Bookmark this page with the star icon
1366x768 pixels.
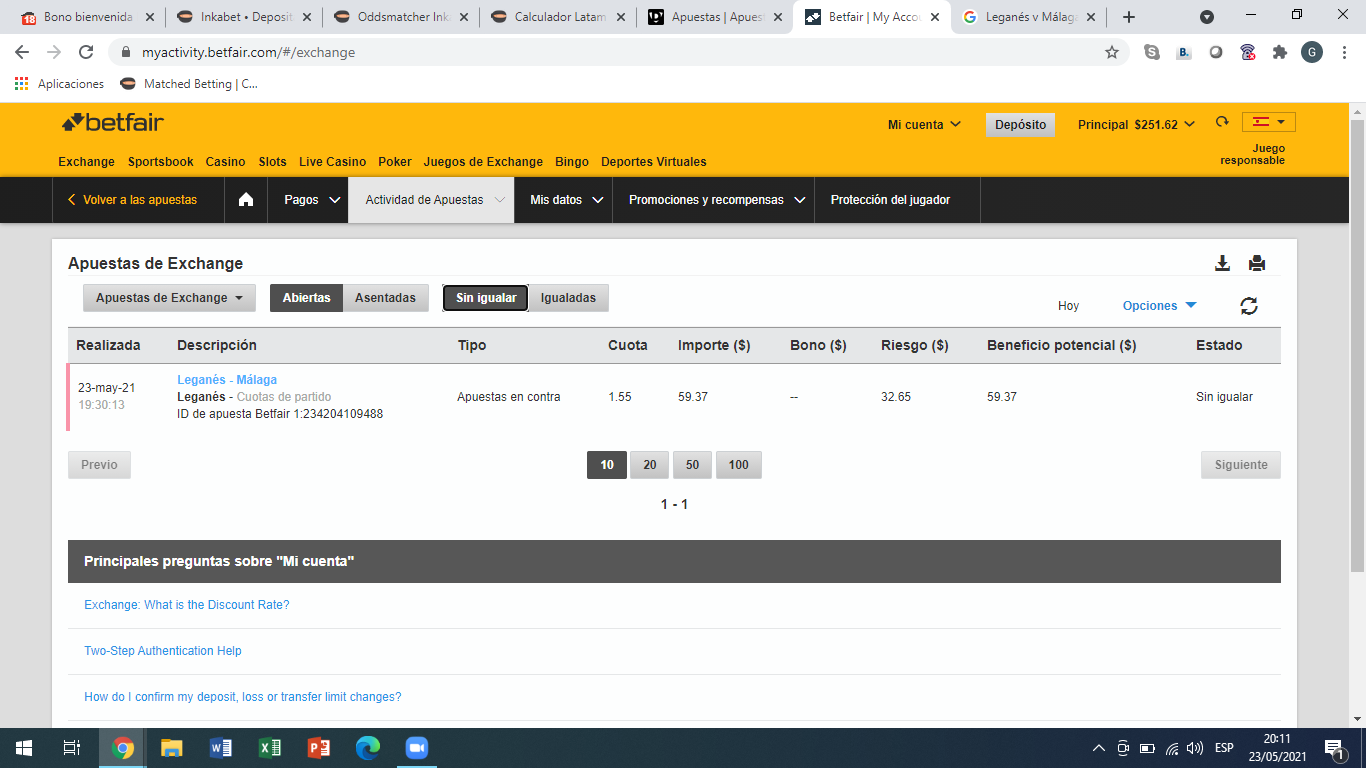(x=1112, y=52)
